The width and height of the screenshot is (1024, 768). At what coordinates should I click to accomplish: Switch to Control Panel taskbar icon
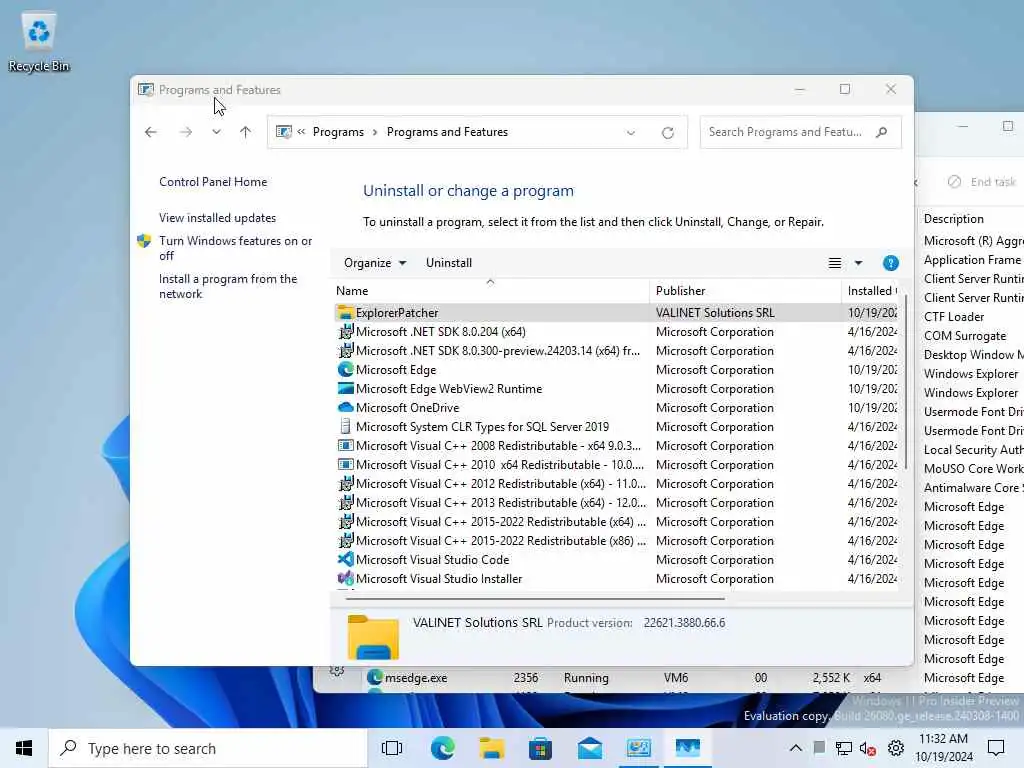[x=639, y=748]
